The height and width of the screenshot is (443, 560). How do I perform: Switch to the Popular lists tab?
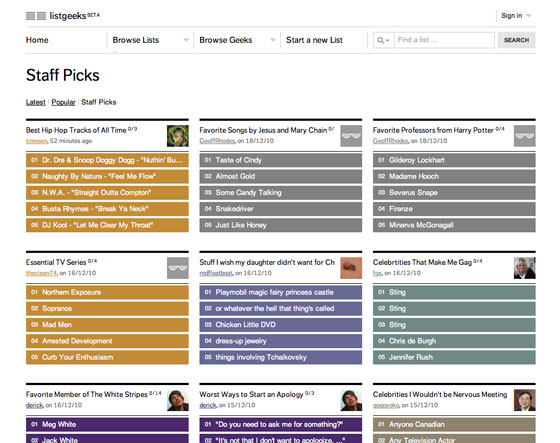pos(63,102)
